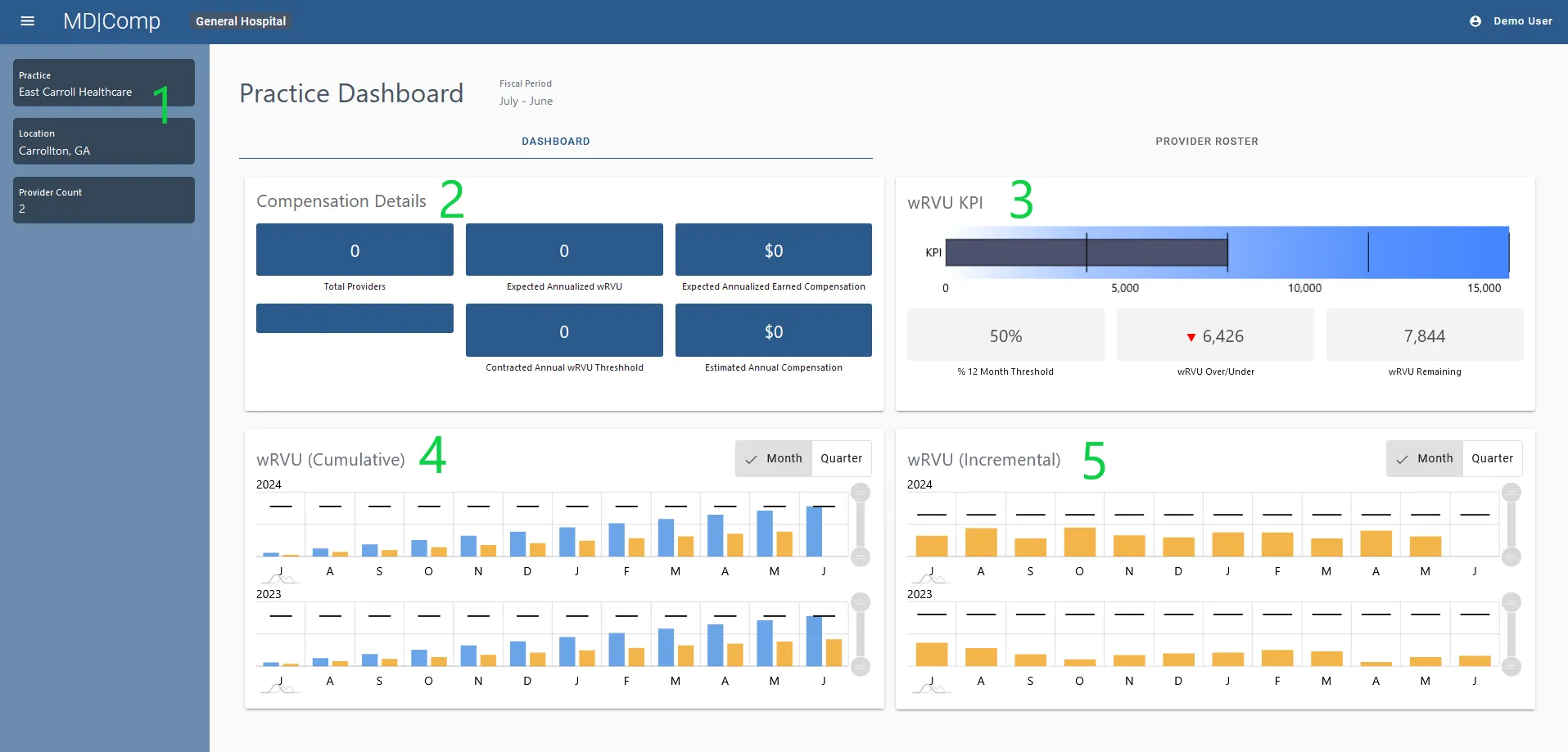Screen dimensions: 1568x752
Task: Select the wRVU Over/Under metric tile
Action: point(1215,335)
